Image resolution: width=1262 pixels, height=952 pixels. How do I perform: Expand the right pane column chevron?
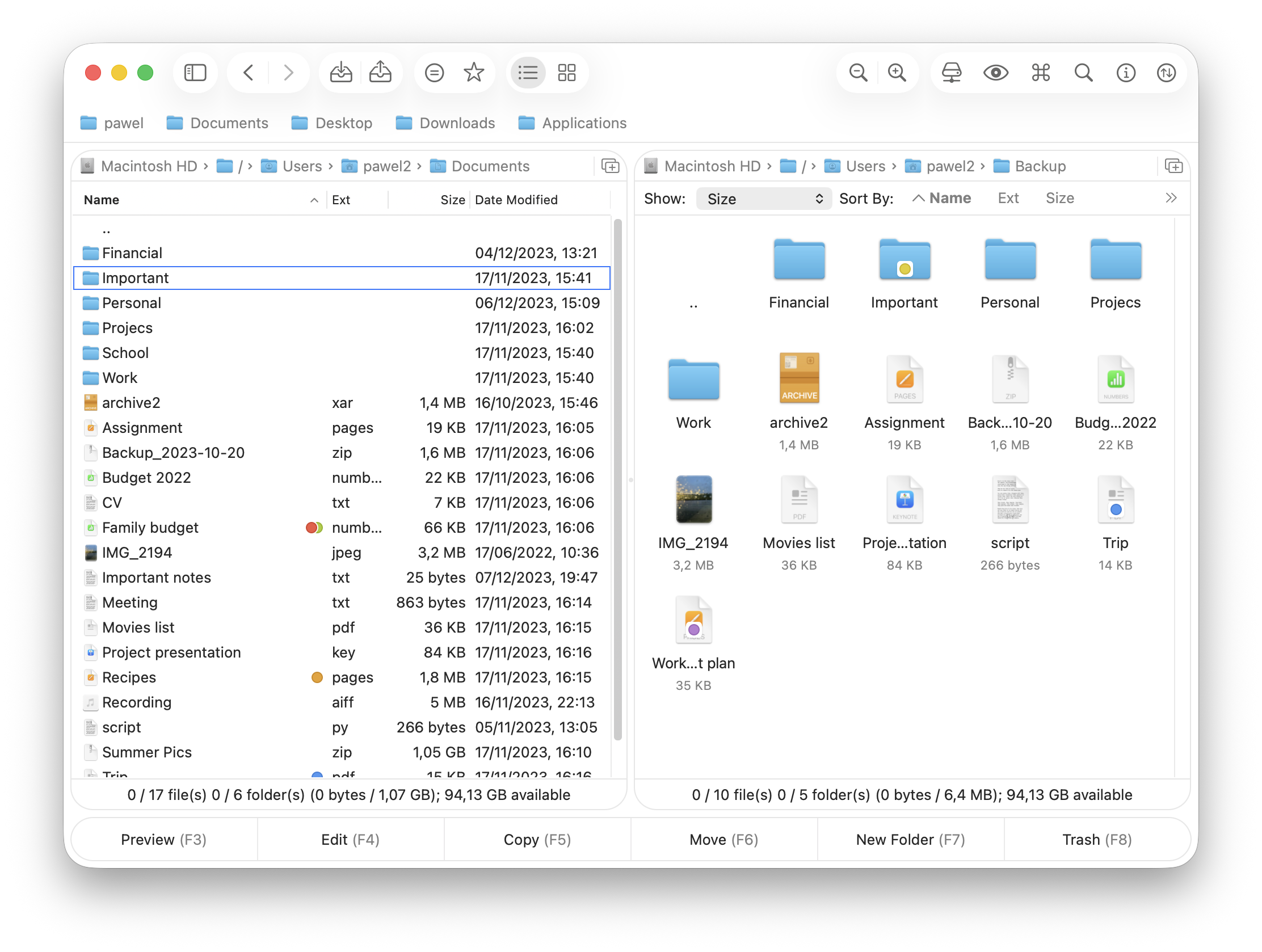pyautogui.click(x=1171, y=198)
